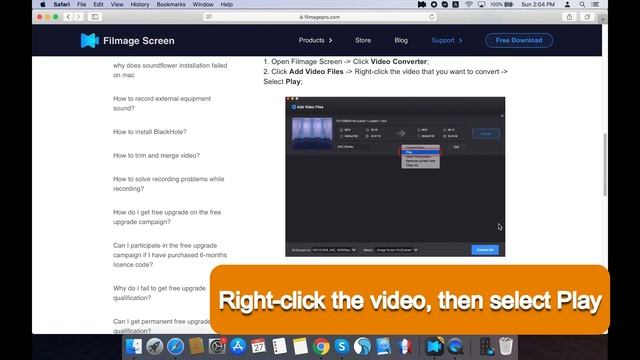Add a new Safari tab with plus
This screenshot has width=640, height=360.
point(602,18)
